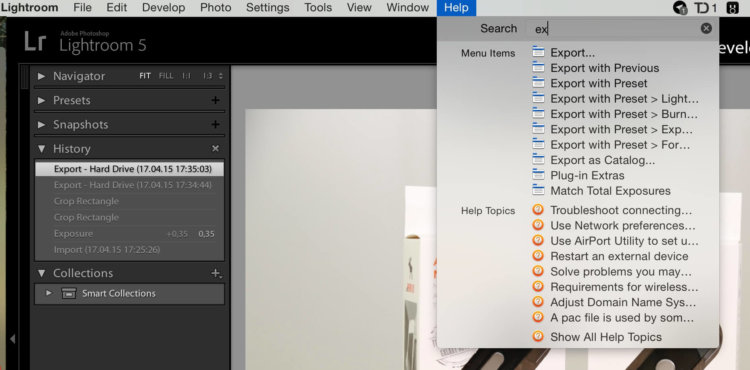This screenshot has height=370, width=750.
Task: Click the question icon beside Restart an external device
Action: coord(538,256)
